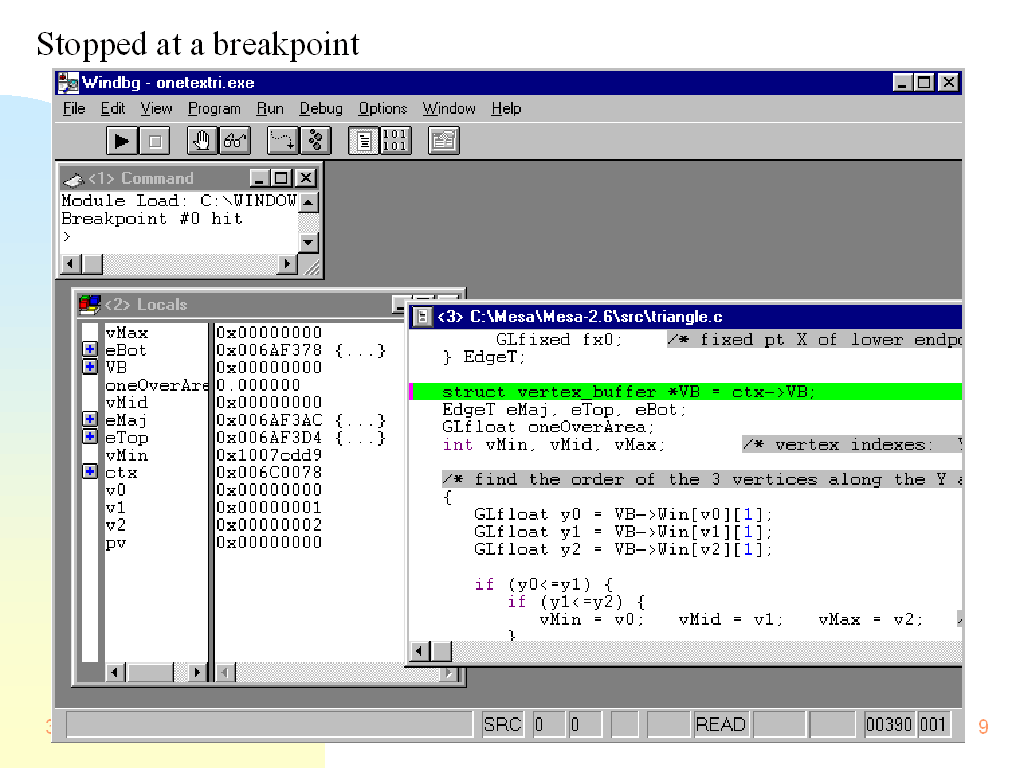Viewport: 1024px width, 768px height.
Task: Click the hand breakpoint toolbar icon
Action: pos(203,141)
